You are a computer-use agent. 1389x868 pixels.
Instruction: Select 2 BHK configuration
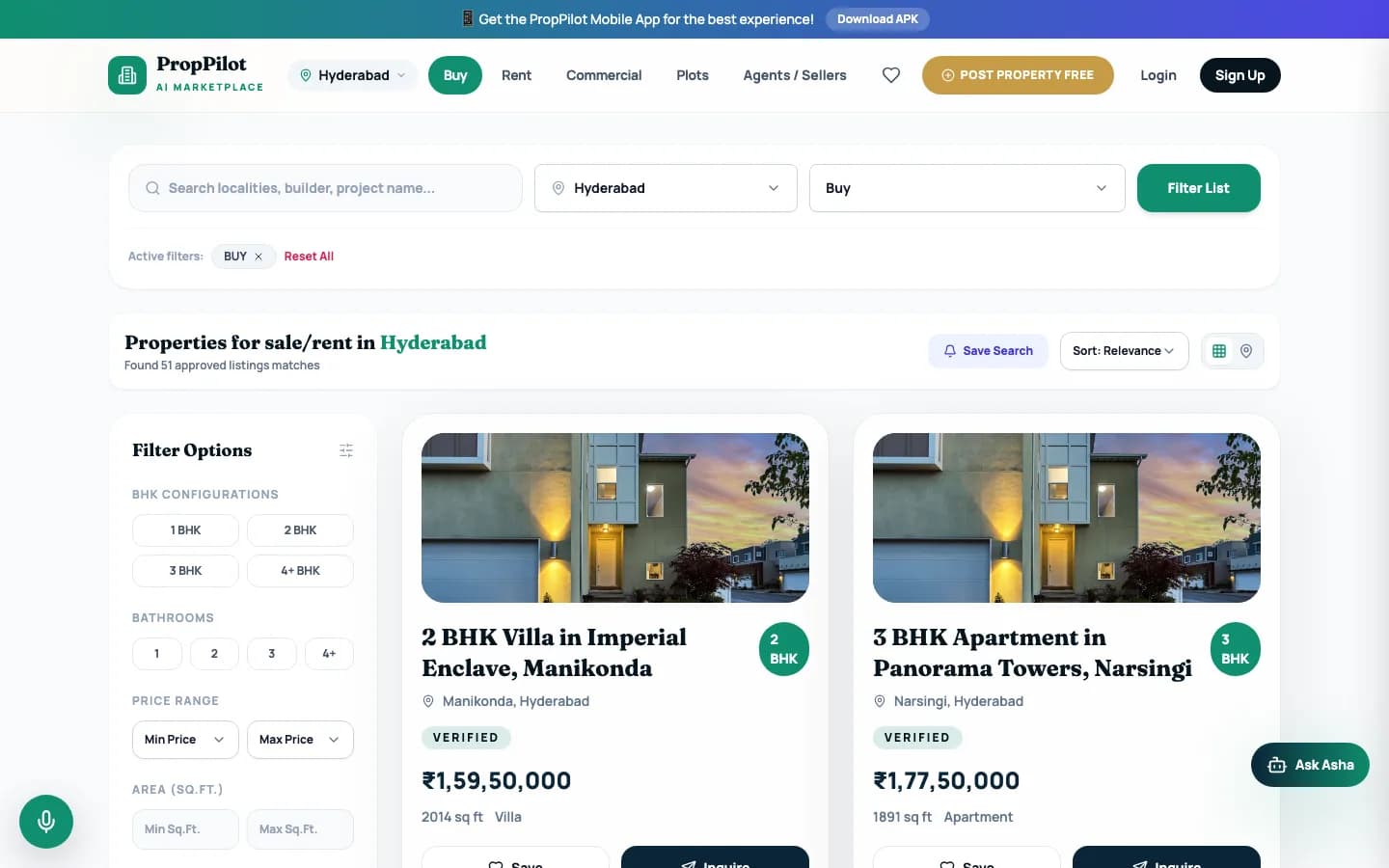pyautogui.click(x=300, y=530)
